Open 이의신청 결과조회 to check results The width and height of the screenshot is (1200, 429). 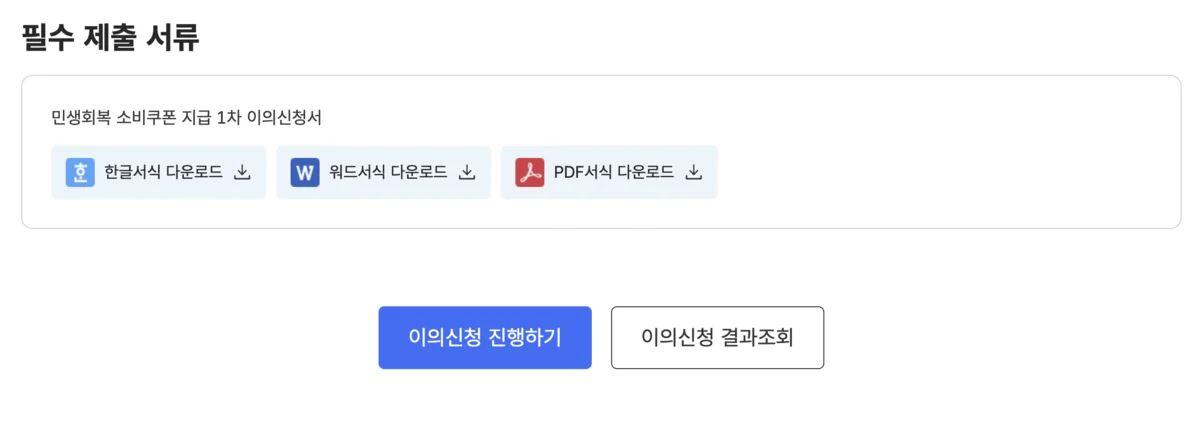click(717, 338)
